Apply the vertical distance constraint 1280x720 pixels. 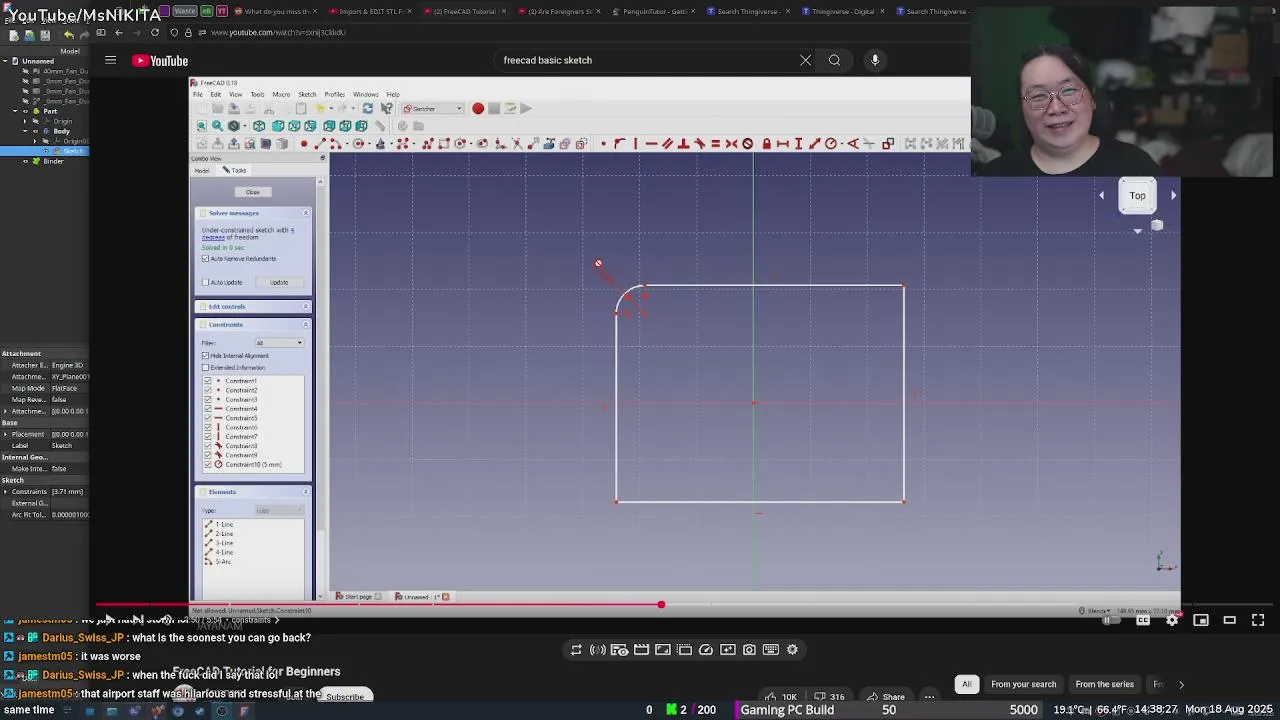(x=798, y=144)
